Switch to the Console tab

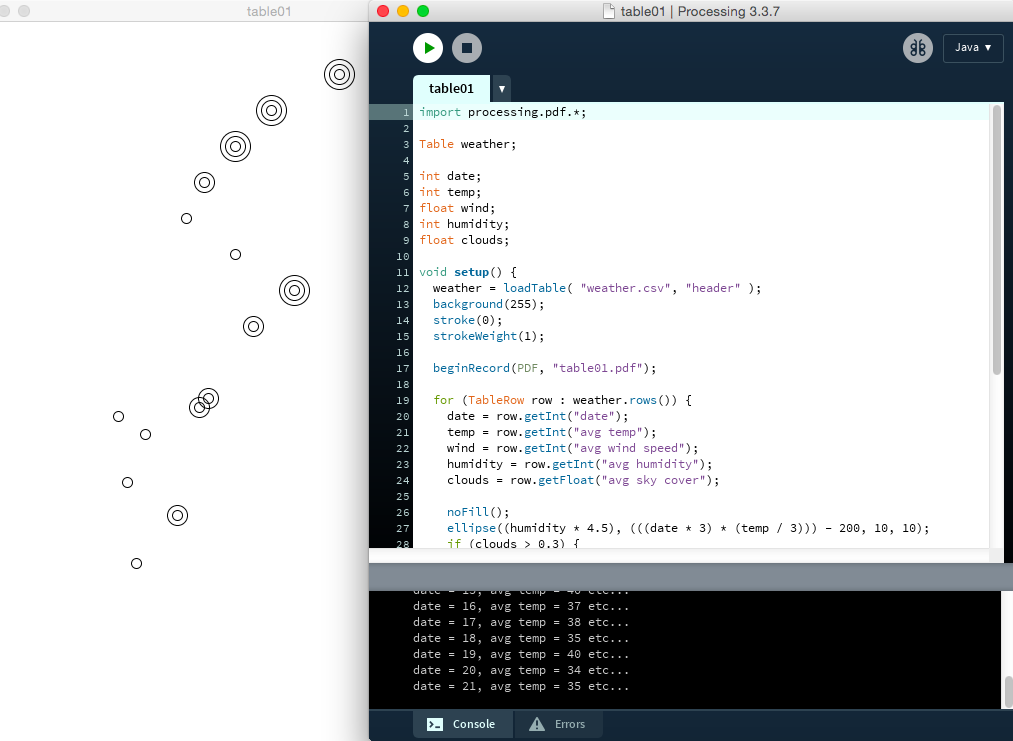[462, 724]
